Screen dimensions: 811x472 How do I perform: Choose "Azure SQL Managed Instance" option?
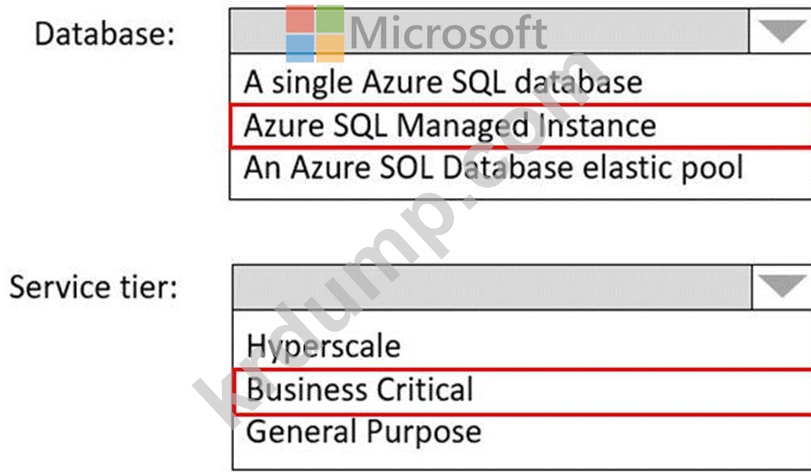[450, 125]
